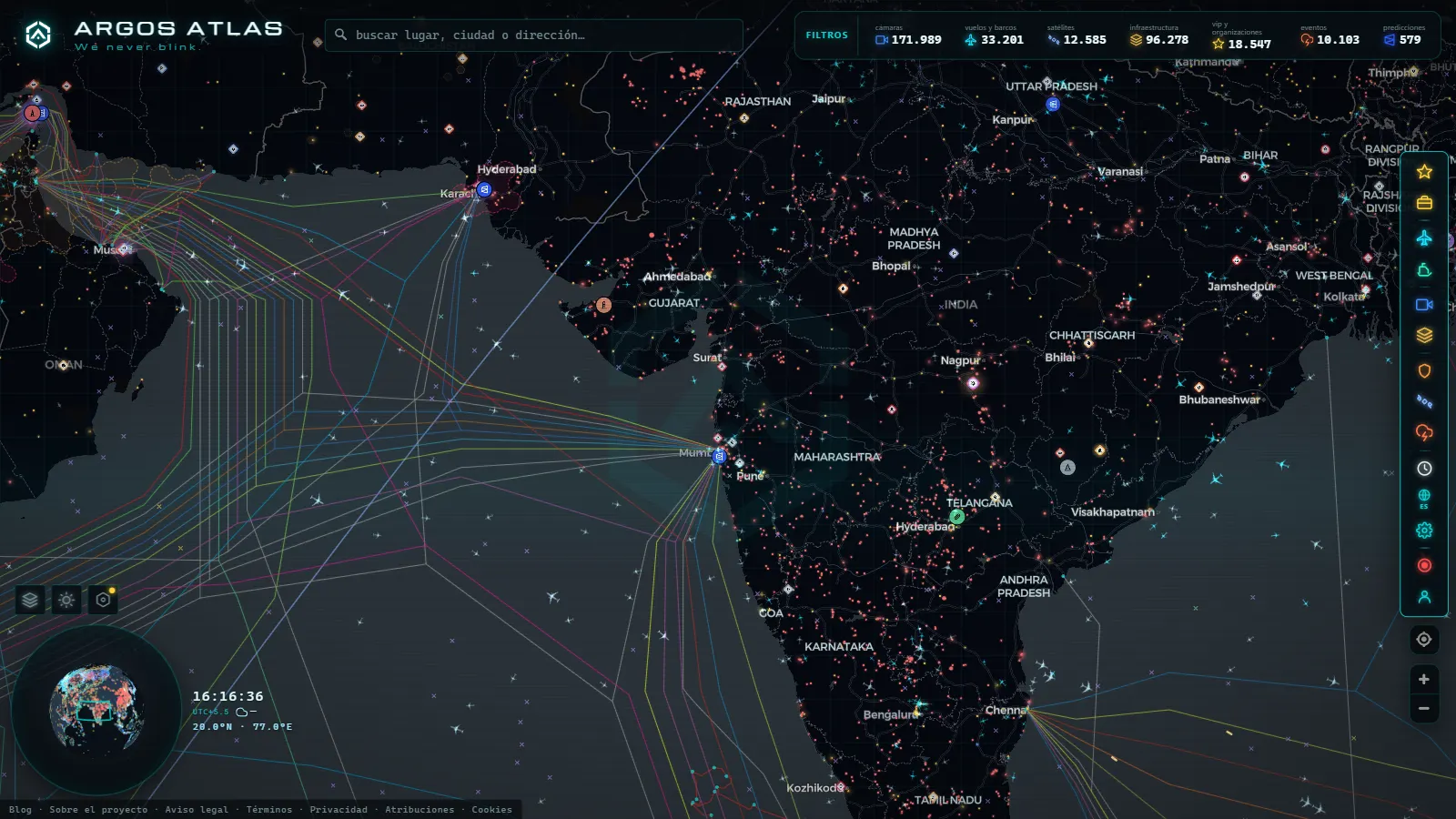Click the storm cloud events sidebar icon
Screen dimensions: 1456x819
[x=1424, y=433]
